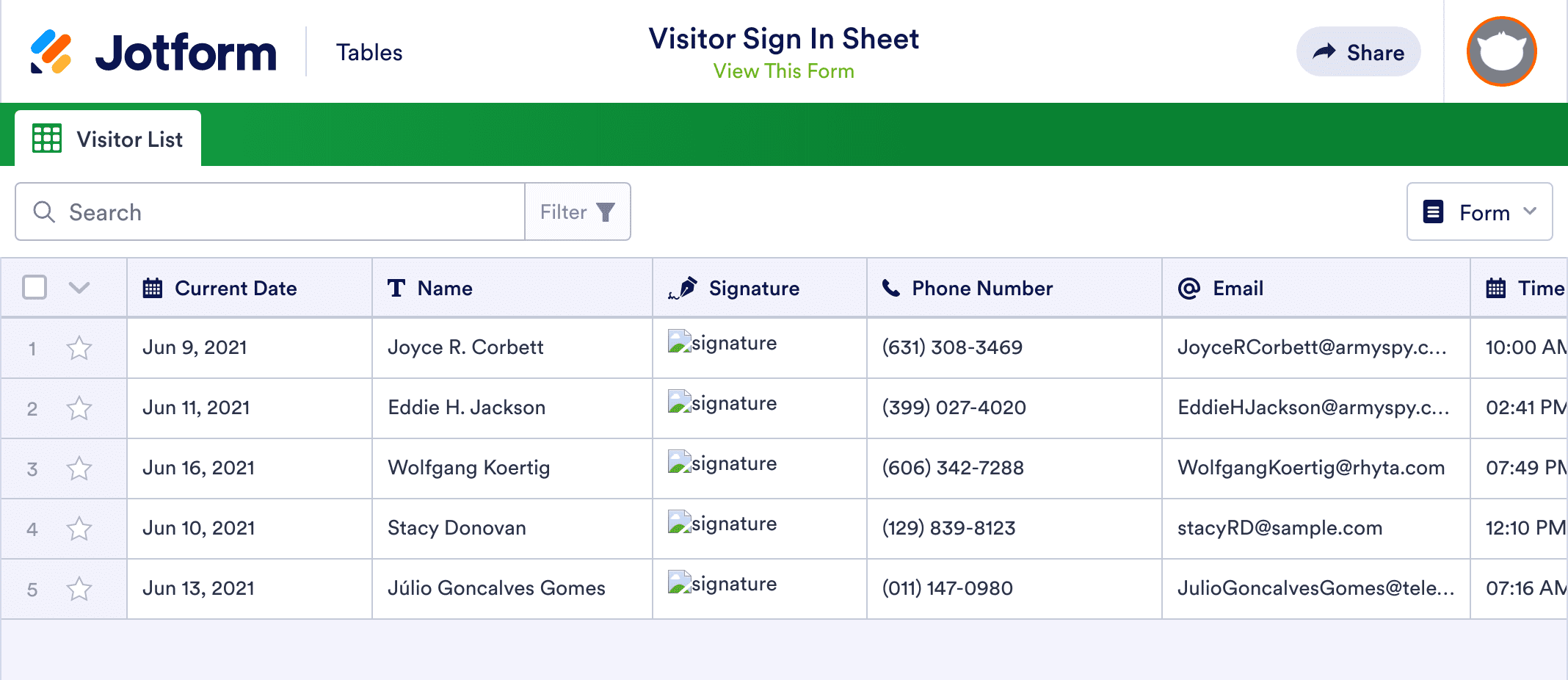
Task: Click the signature pen icon in Signature column header
Action: [x=685, y=287]
